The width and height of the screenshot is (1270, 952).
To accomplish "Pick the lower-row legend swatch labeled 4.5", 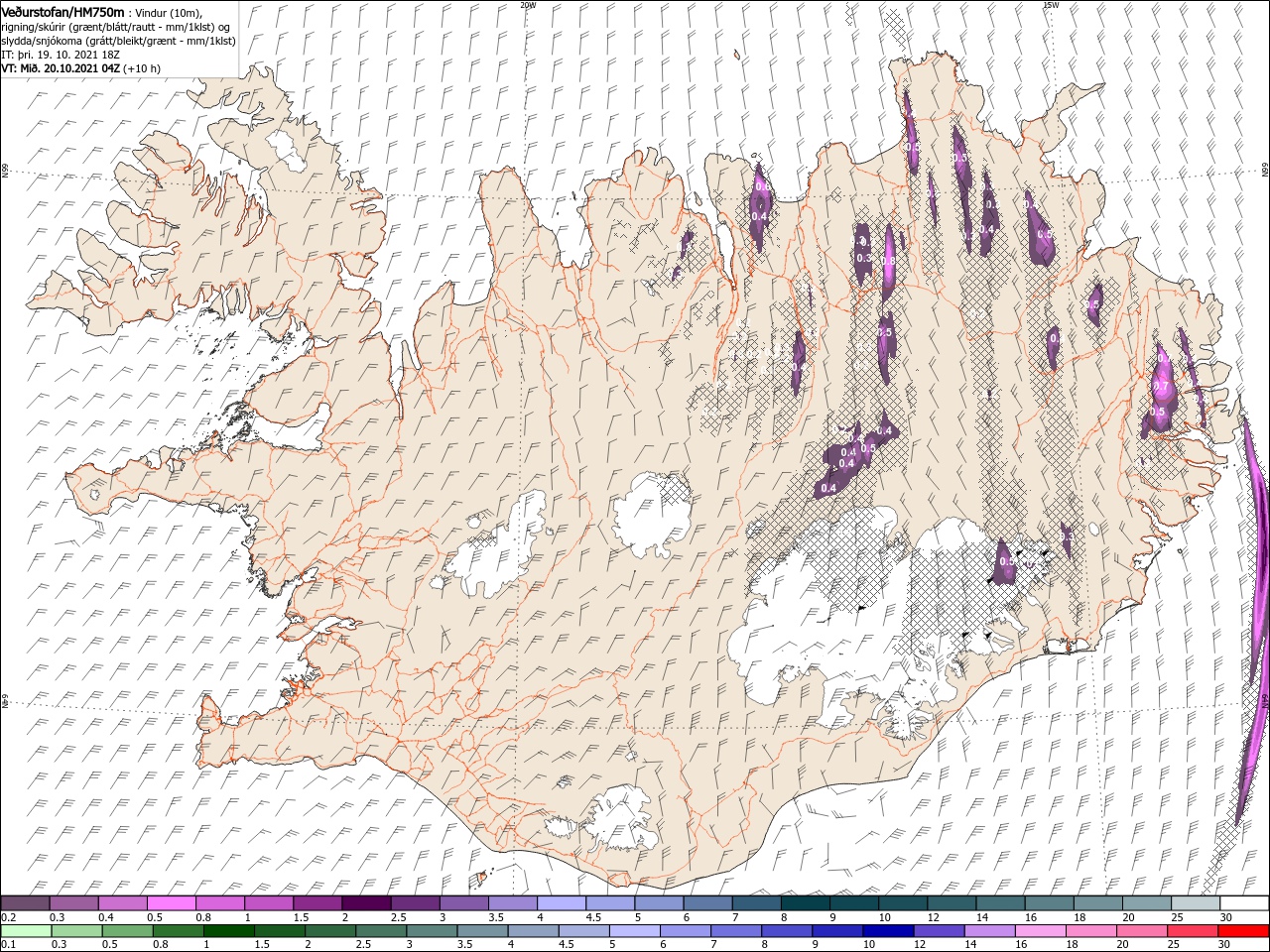I will coord(583,931).
